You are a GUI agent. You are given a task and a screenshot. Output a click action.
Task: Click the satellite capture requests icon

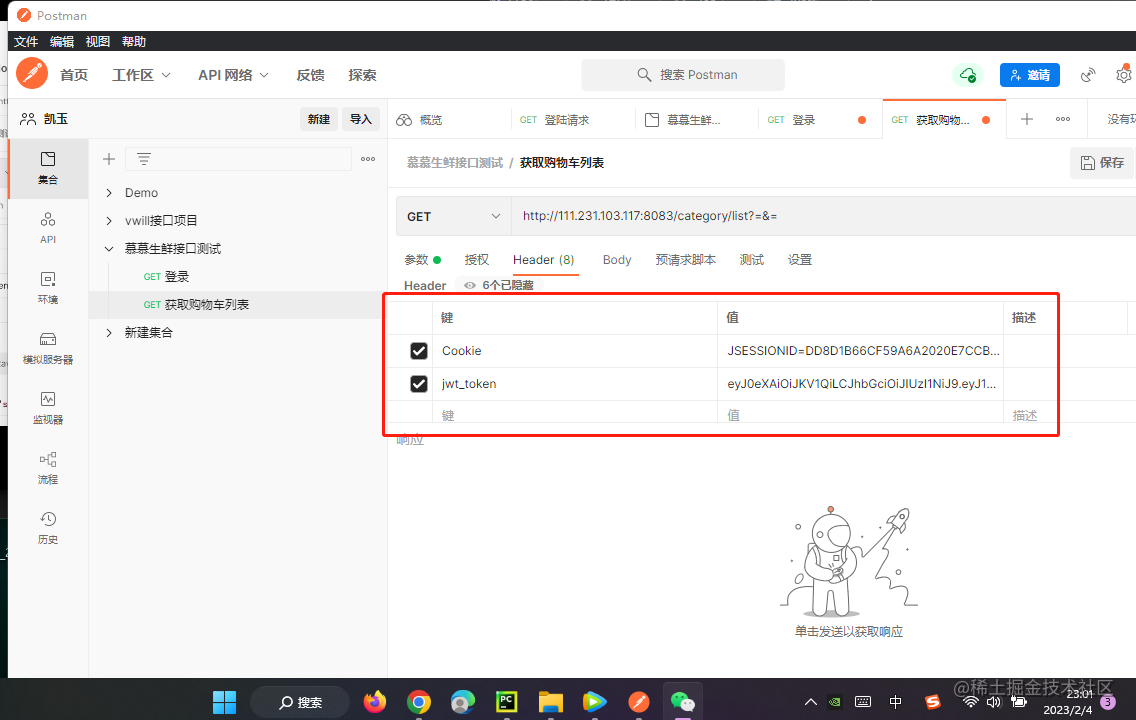click(x=1087, y=75)
